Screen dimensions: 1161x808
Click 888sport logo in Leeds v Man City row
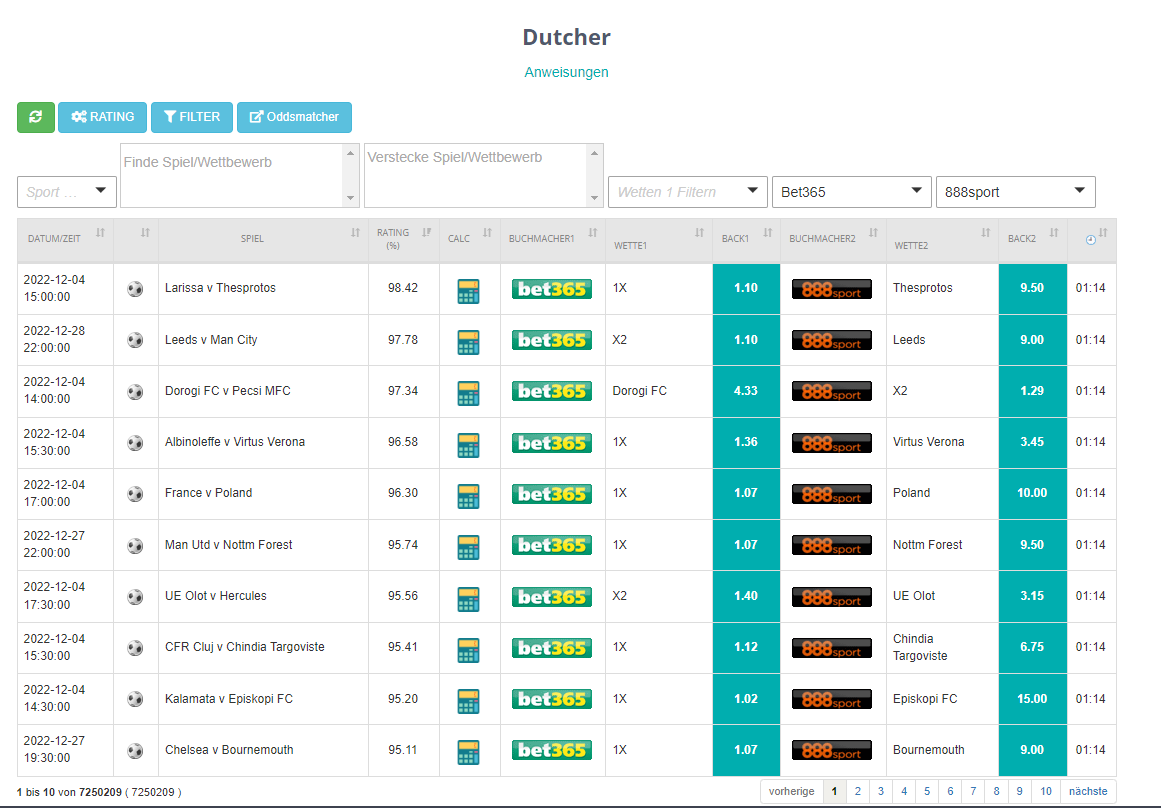click(x=832, y=340)
